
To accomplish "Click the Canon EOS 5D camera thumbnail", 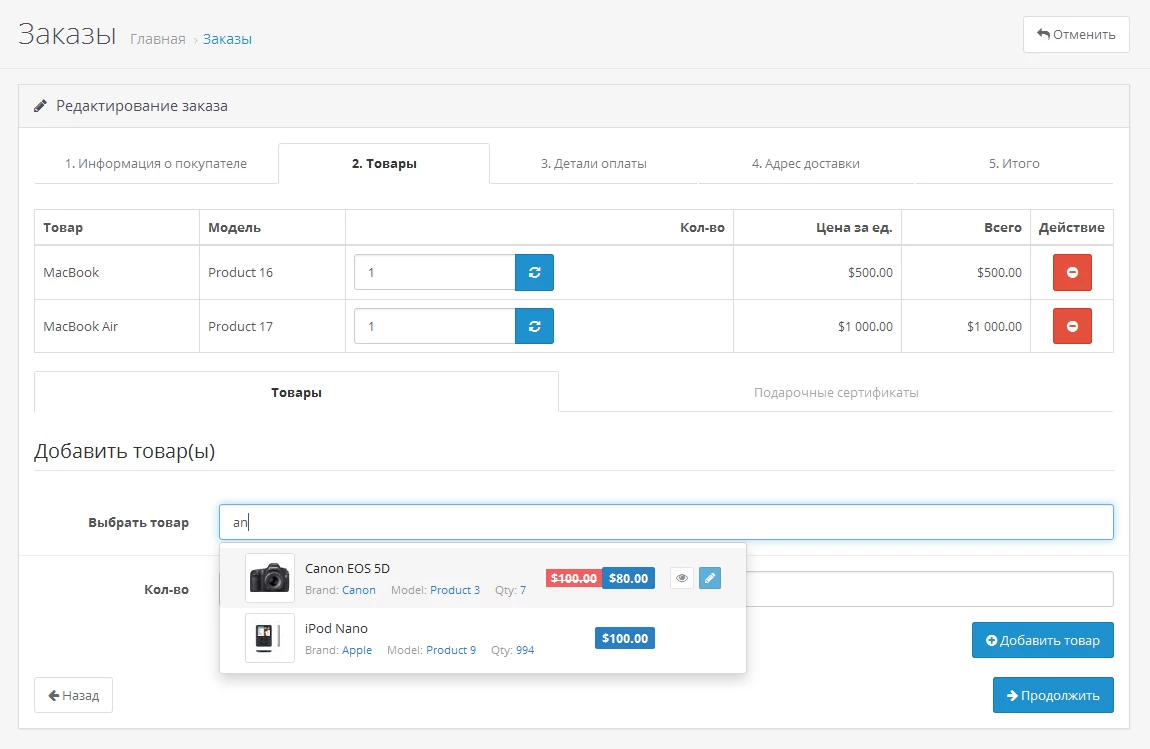I will click(269, 578).
